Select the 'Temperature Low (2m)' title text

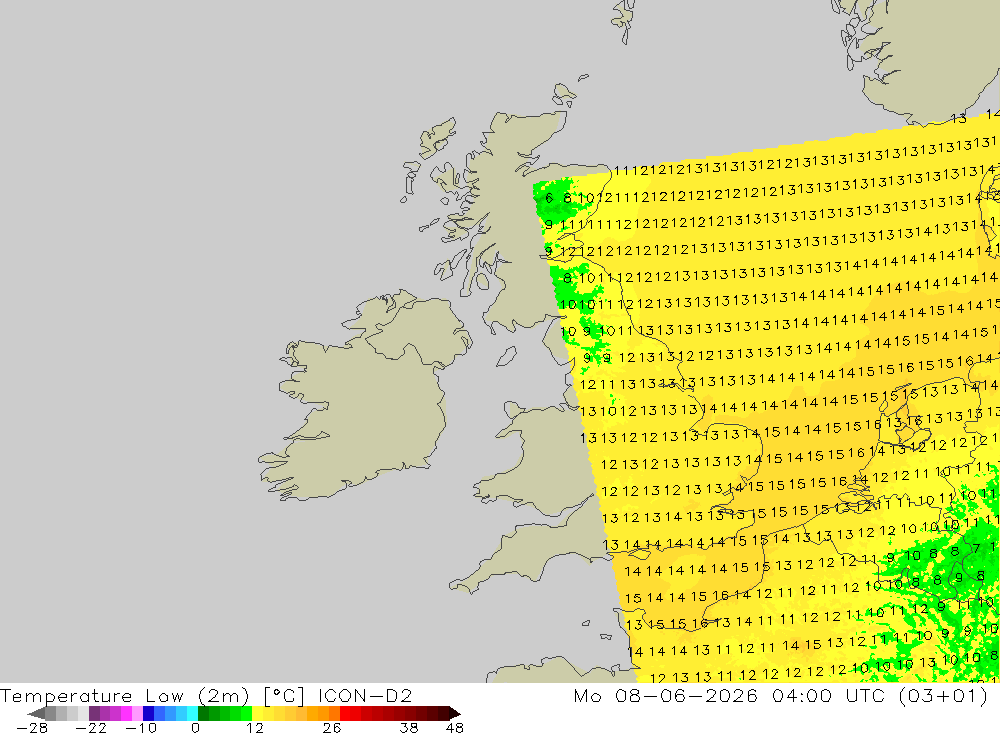[x=125, y=695]
